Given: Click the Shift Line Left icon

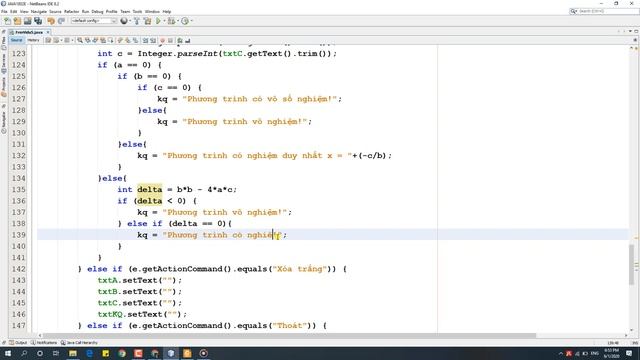Looking at the screenshot, I should pos(145,40).
